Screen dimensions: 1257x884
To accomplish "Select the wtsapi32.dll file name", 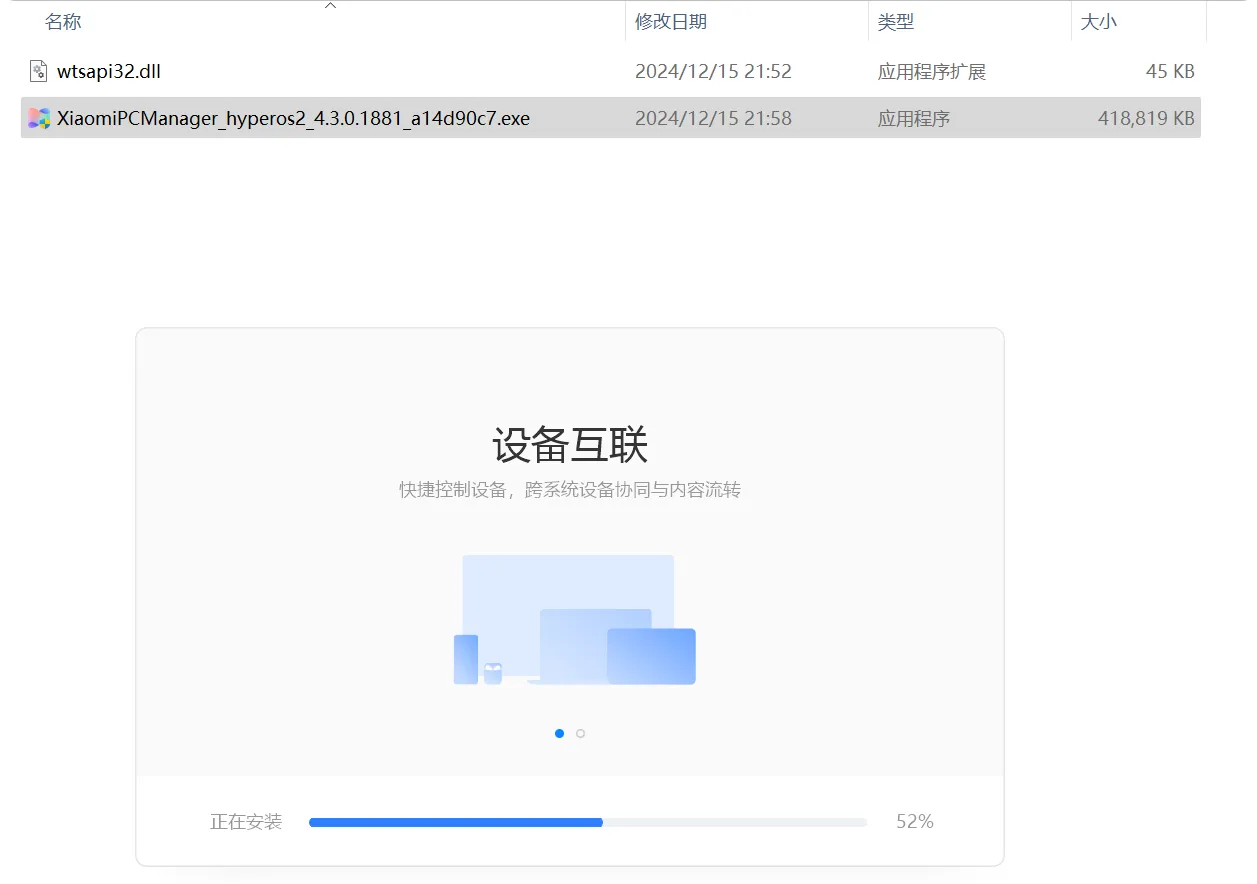I will click(x=109, y=71).
